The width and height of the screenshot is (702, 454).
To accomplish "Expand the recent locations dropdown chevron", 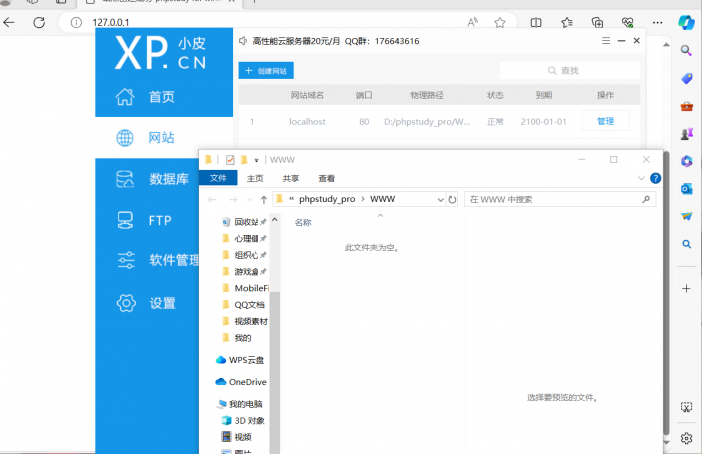I will [x=250, y=200].
